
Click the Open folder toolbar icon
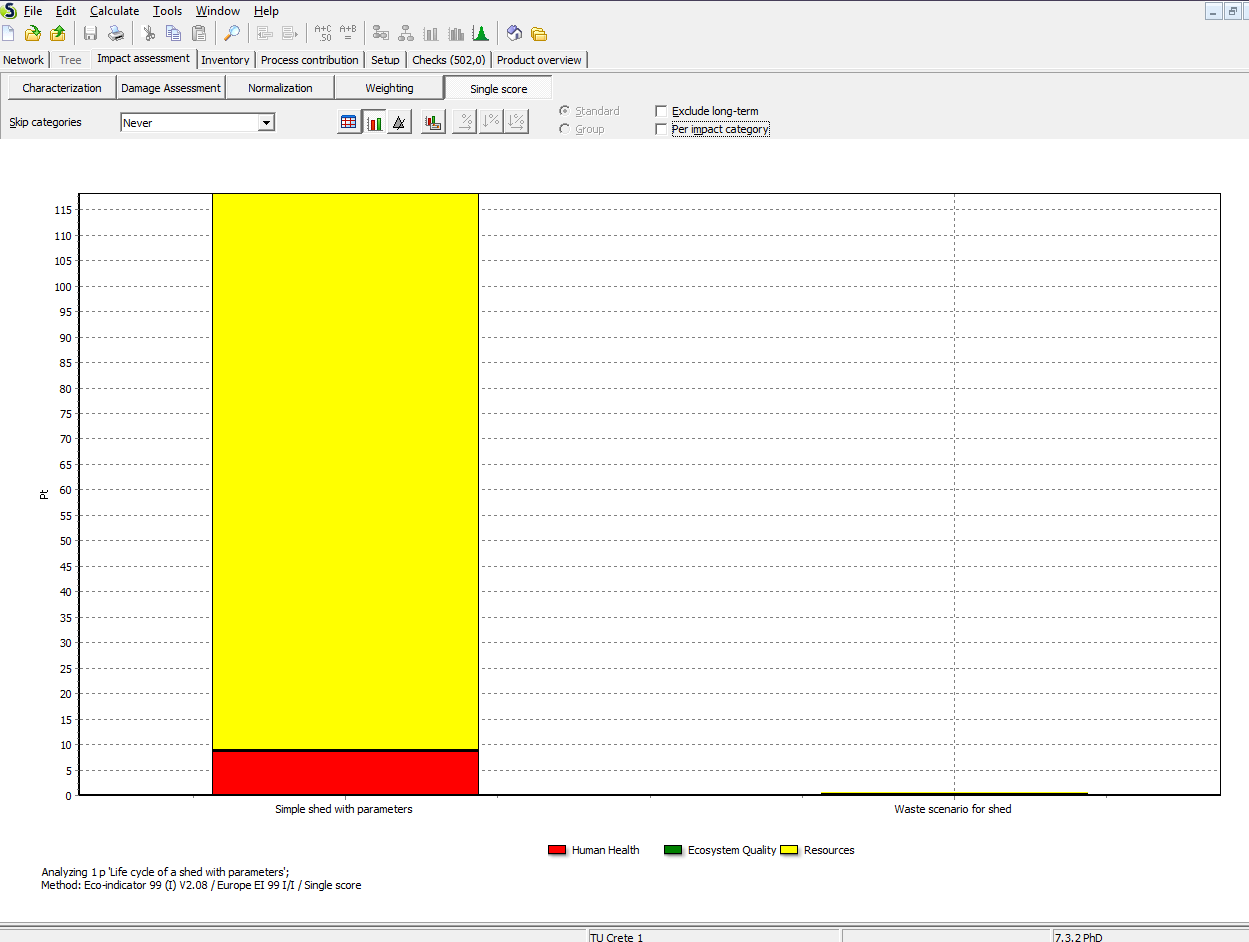pos(32,33)
